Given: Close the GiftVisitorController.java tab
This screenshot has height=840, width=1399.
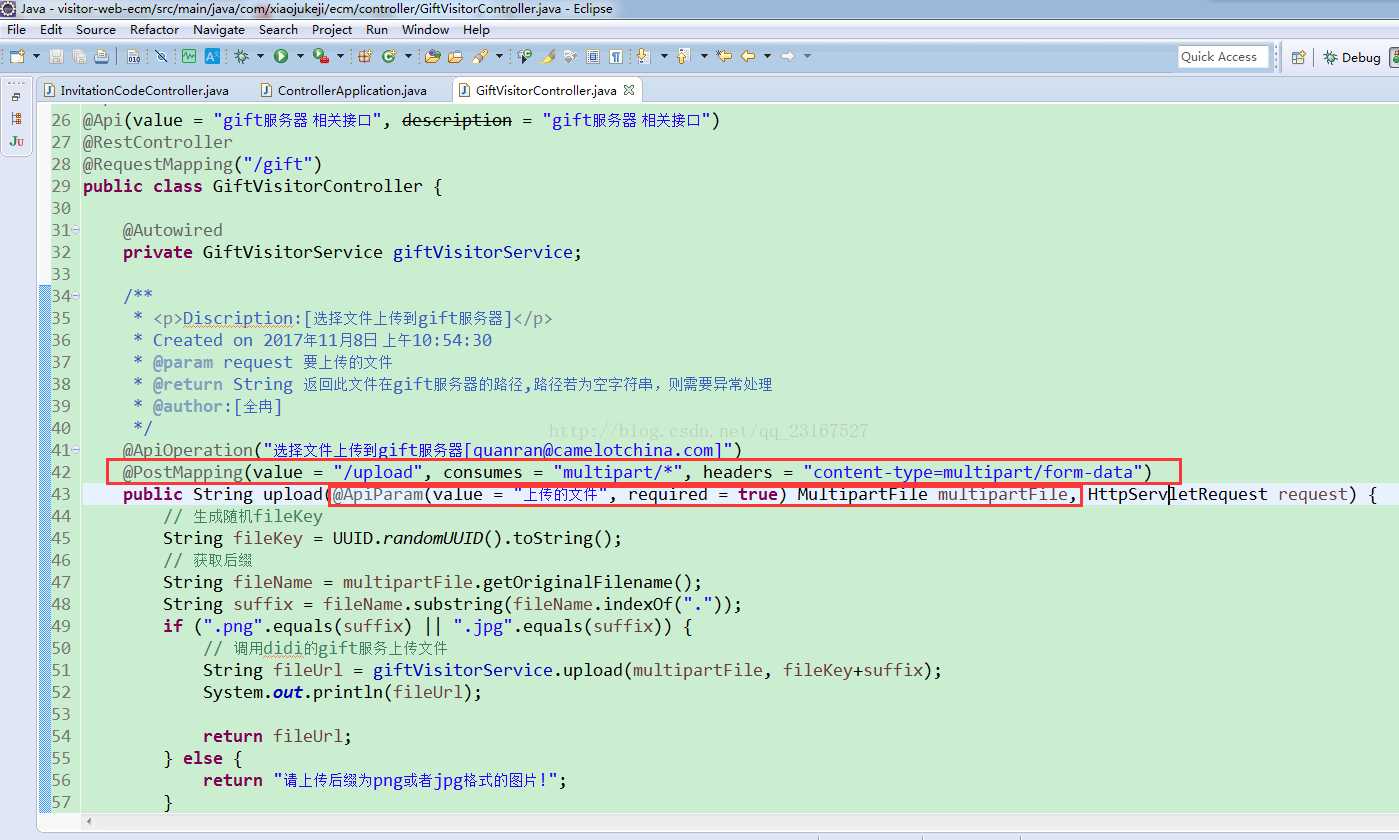Looking at the screenshot, I should pyautogui.click(x=630, y=90).
